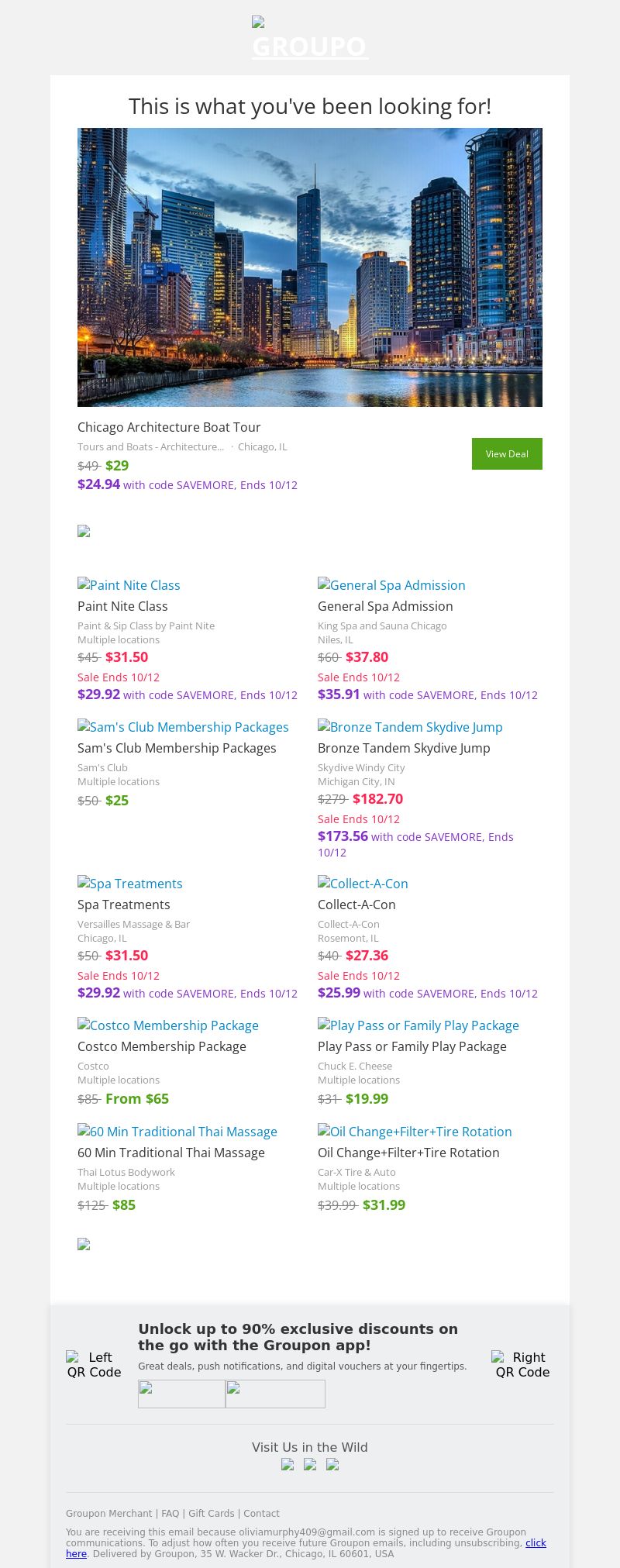This screenshot has width=620, height=1568.
Task: Click the Left QR Code image
Action: pyautogui.click(x=94, y=1364)
